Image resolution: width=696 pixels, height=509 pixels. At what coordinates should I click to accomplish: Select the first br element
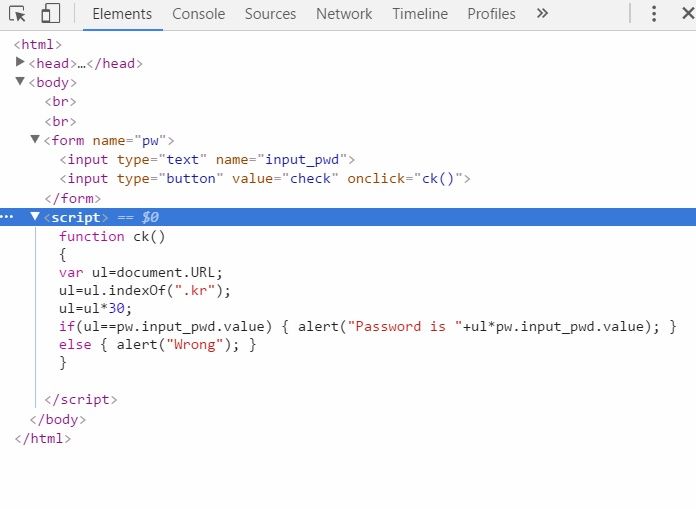click(x=60, y=102)
